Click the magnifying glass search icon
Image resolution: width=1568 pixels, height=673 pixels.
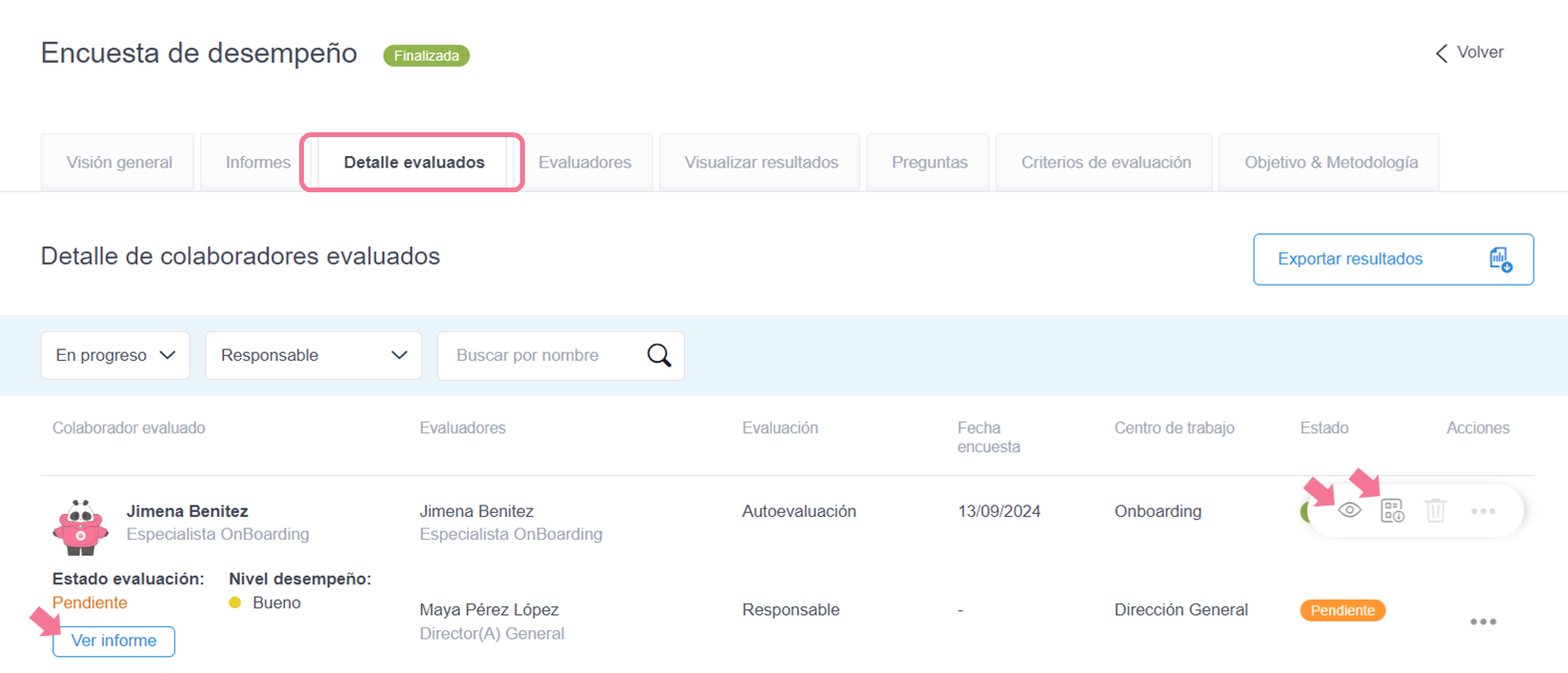click(x=659, y=356)
